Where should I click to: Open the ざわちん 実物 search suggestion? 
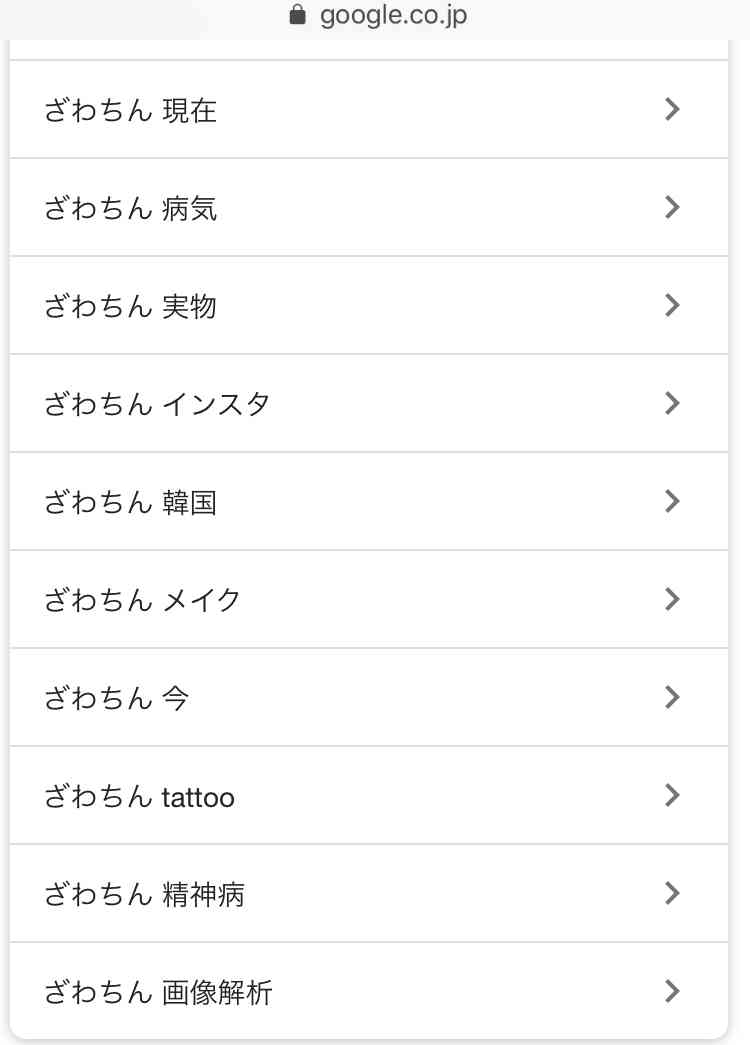(130, 306)
